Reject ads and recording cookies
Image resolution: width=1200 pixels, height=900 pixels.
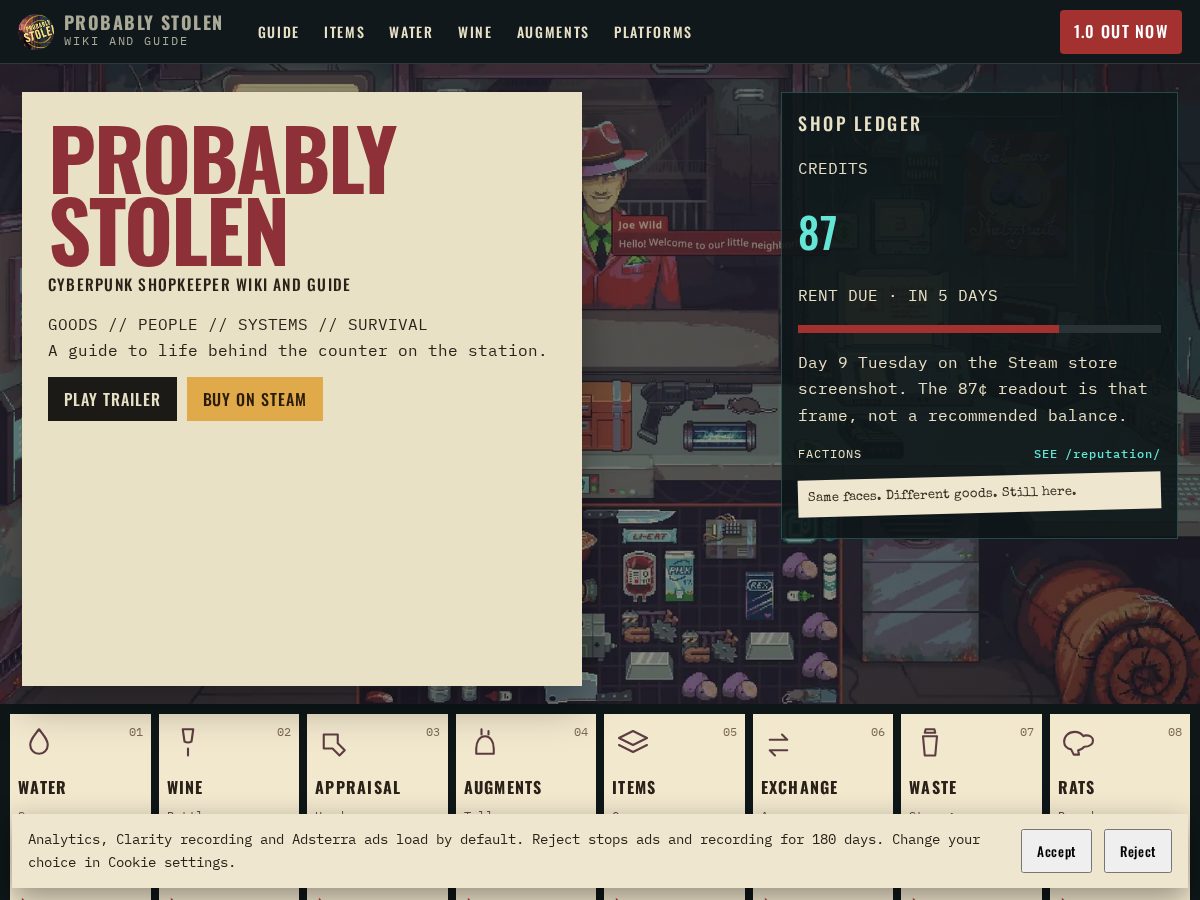point(1138,851)
